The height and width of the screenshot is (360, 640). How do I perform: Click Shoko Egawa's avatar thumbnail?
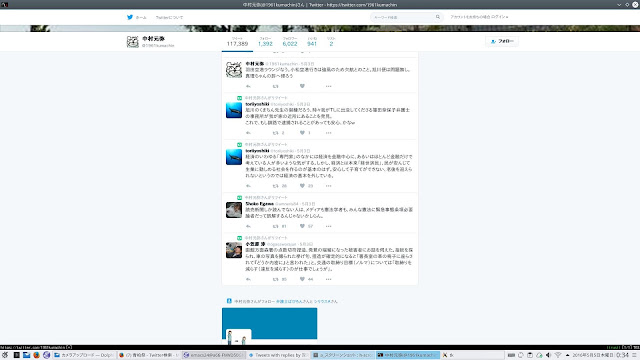234,210
